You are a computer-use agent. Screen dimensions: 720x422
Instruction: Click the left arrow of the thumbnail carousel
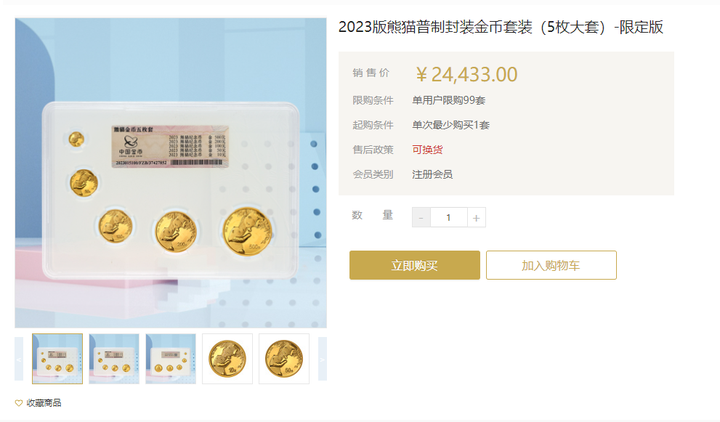coord(19,359)
